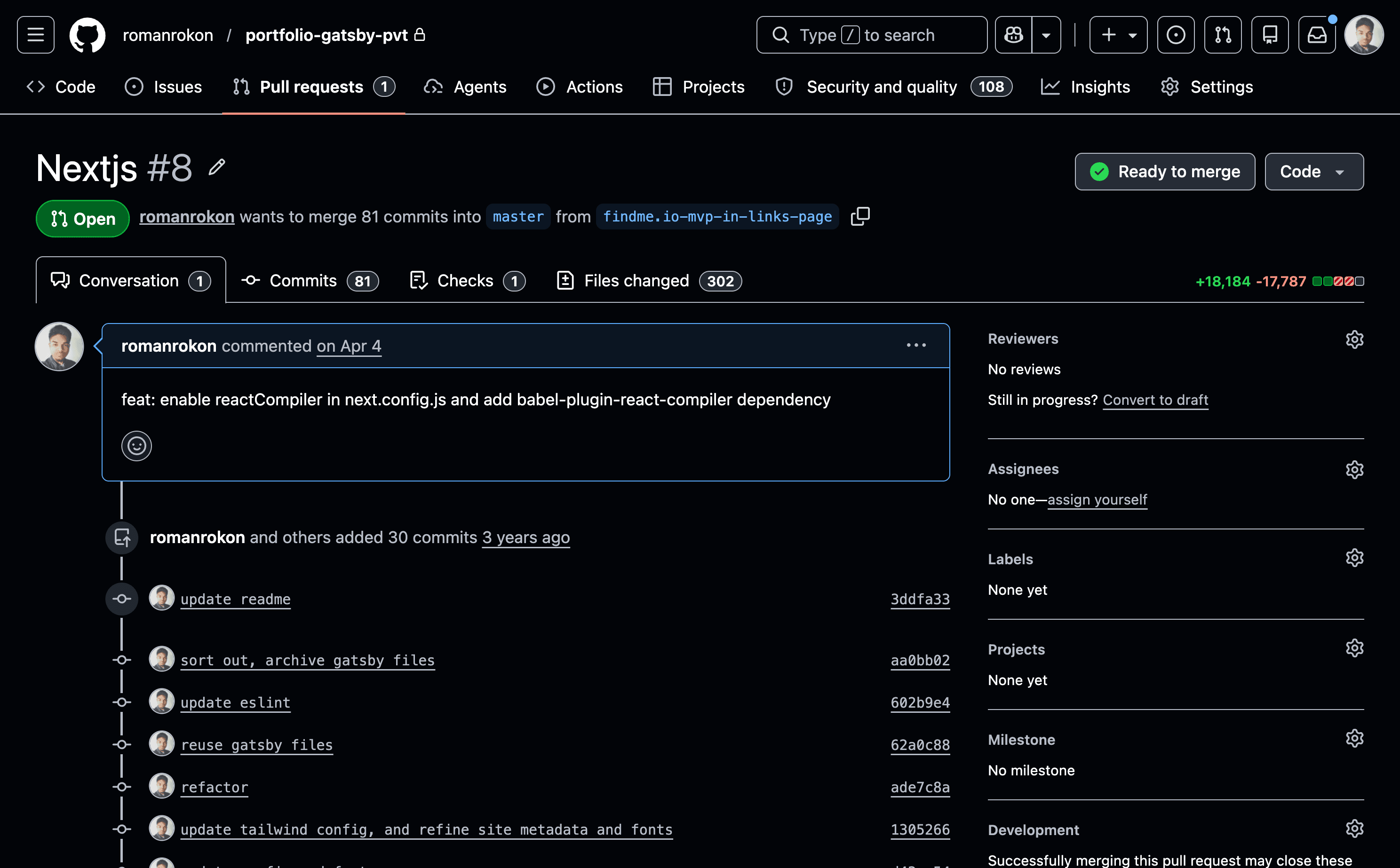Click the +18,184 additions count
Screen dimensions: 1400x868
click(x=1223, y=281)
